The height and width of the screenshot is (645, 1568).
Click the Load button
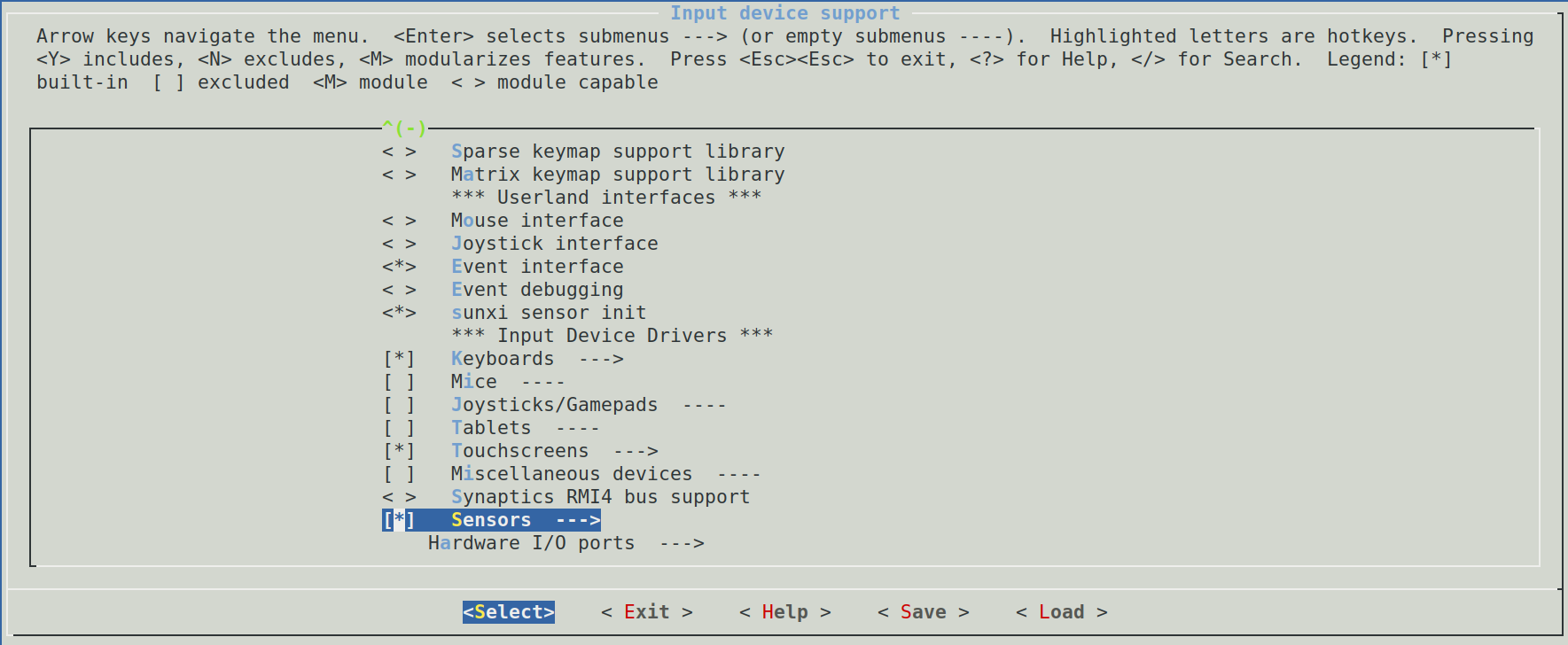[x=1062, y=612]
